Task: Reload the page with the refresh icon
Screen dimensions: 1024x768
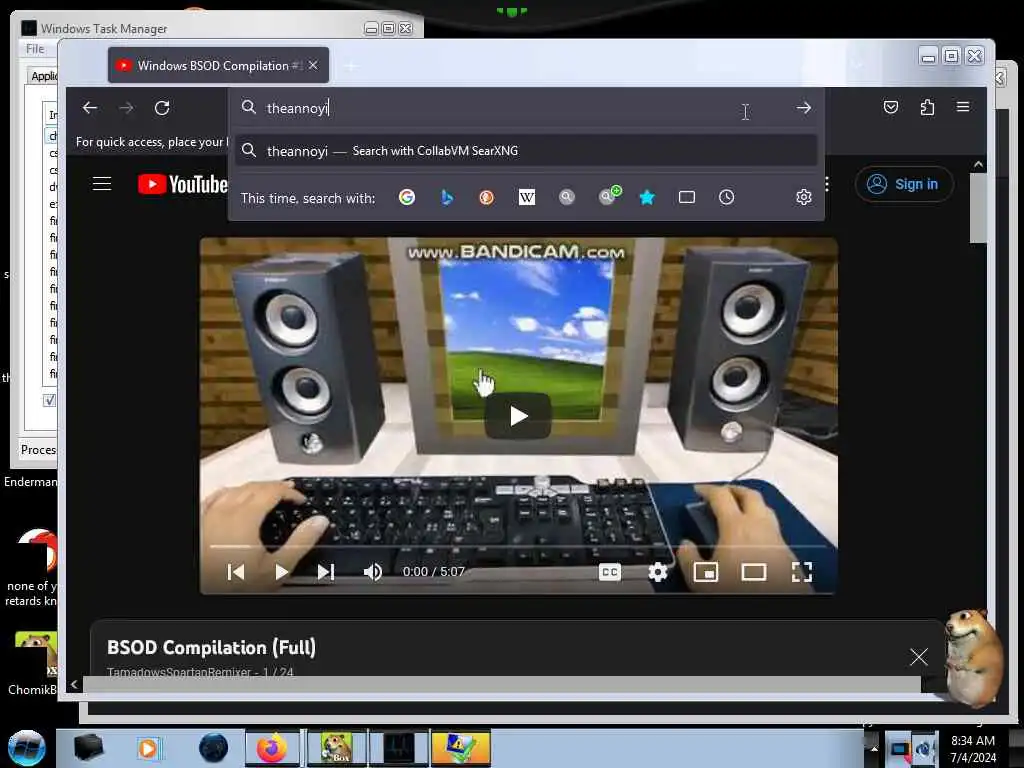Action: click(162, 108)
